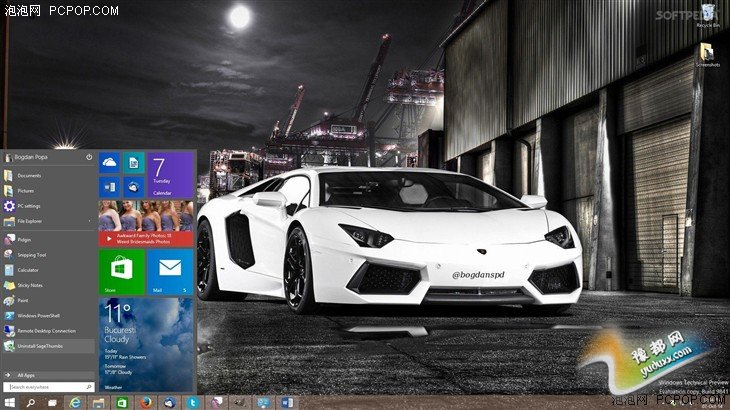The height and width of the screenshot is (410, 730).
Task: Expand All Apps list
Action: [26, 374]
